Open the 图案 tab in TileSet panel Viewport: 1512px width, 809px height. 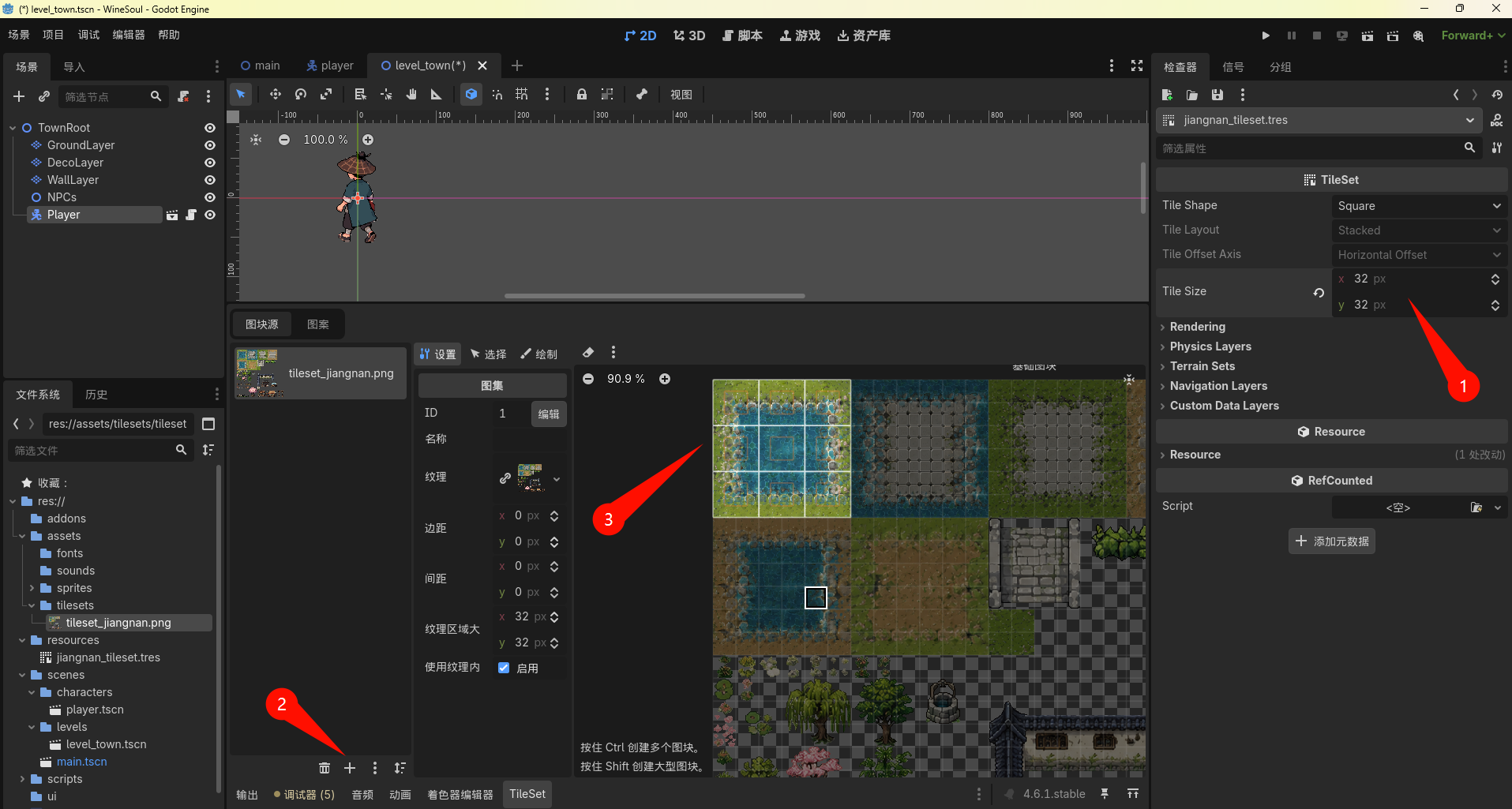pyautogui.click(x=318, y=324)
